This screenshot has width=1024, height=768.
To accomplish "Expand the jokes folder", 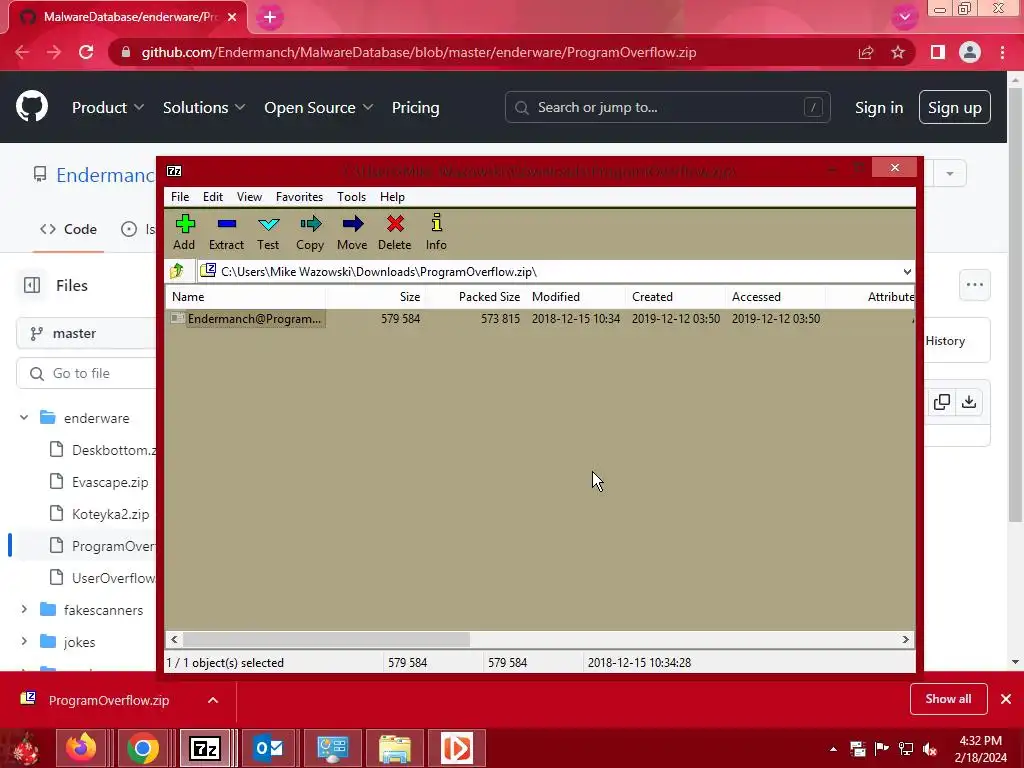I will [x=24, y=641].
